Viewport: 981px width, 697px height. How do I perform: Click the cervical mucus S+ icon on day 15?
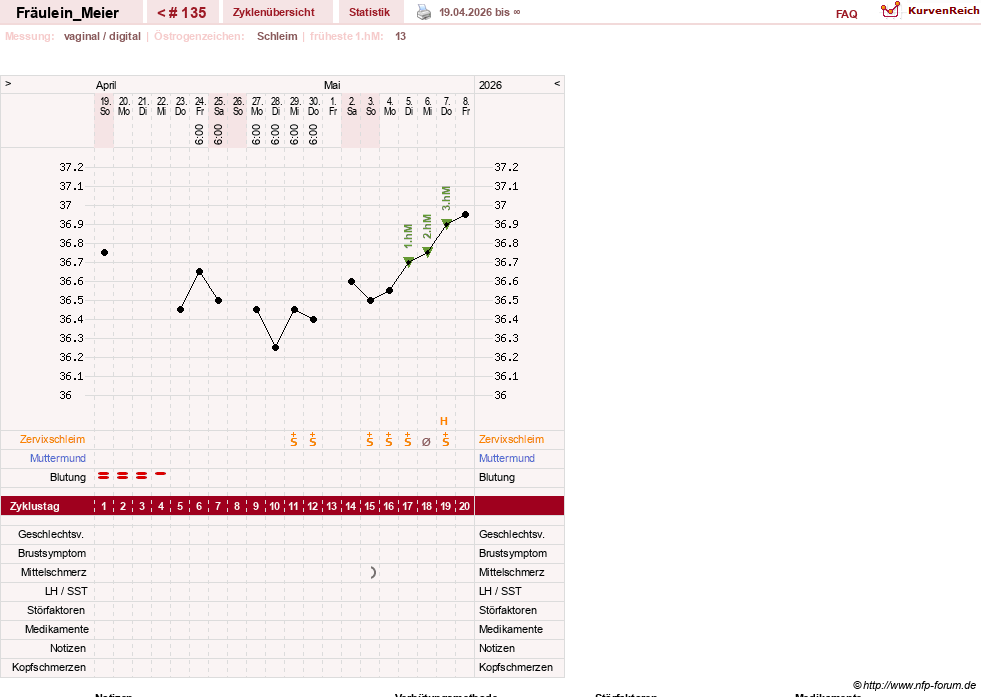click(x=370, y=439)
